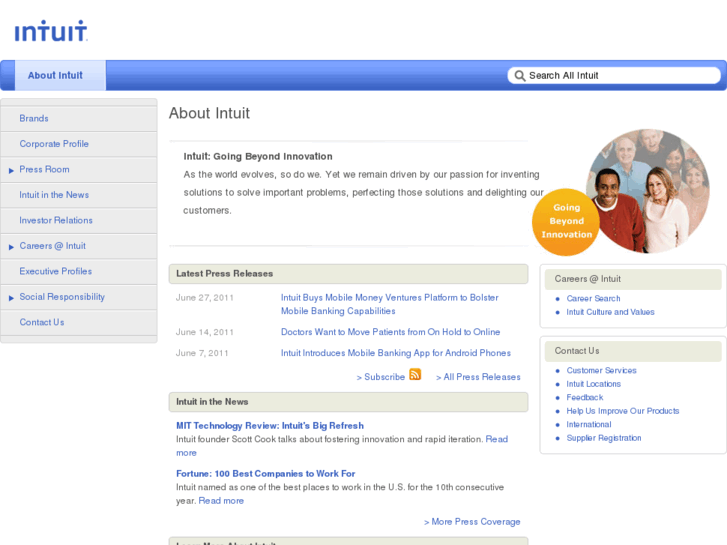Open MIT Technology Review article headline
The image size is (727, 545).
point(270,426)
